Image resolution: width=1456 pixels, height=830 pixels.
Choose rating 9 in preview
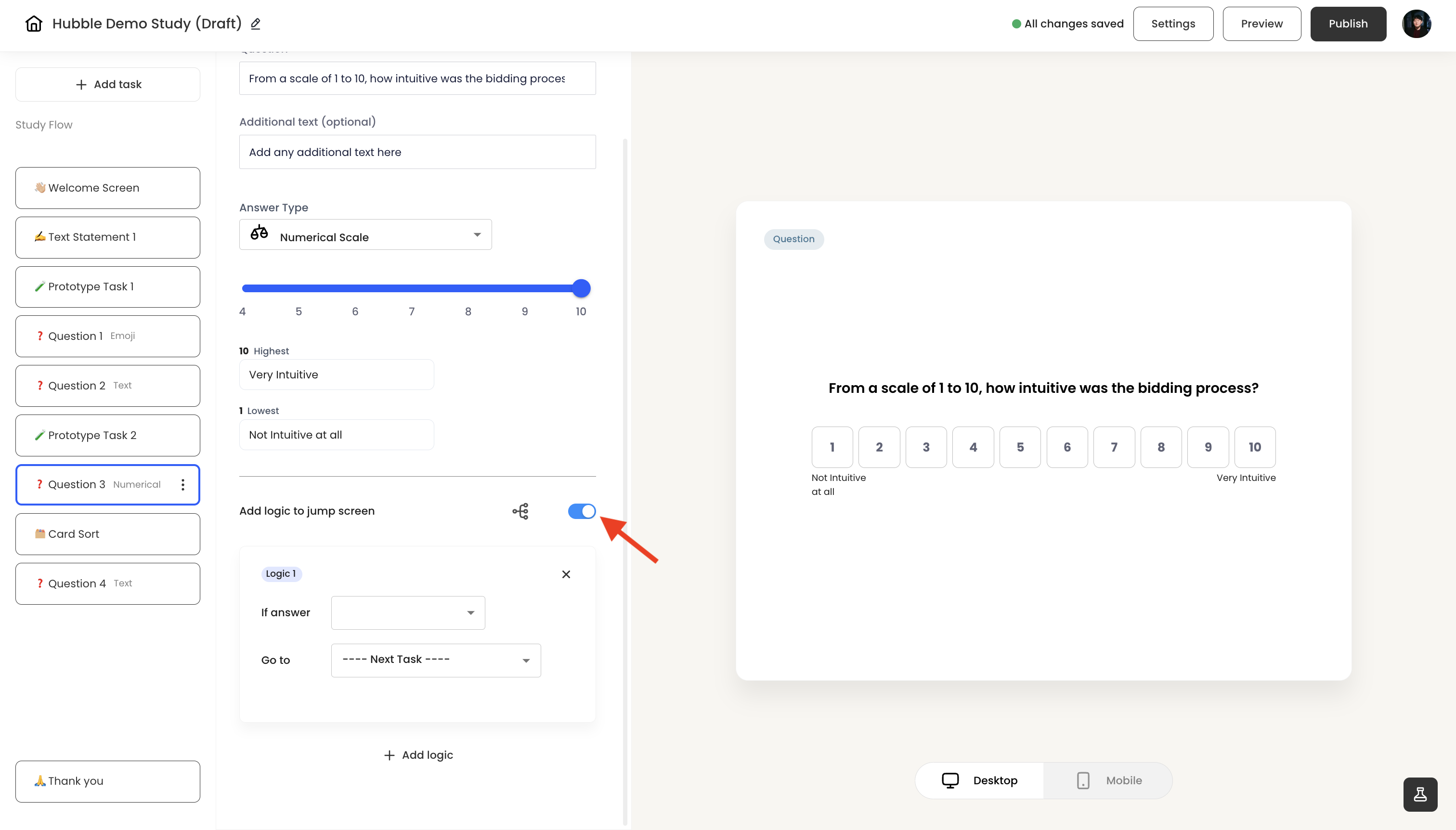click(x=1208, y=447)
